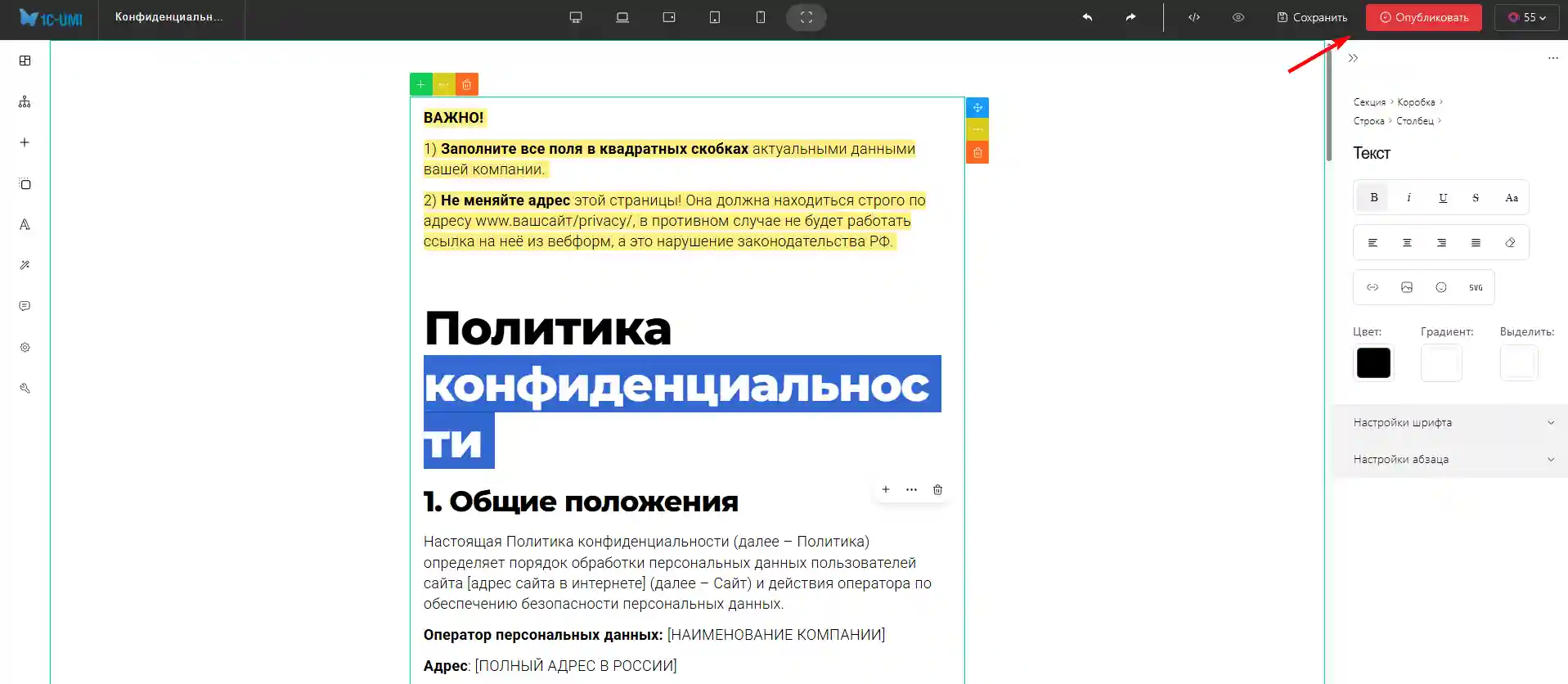Open the code editor view

(x=1194, y=17)
